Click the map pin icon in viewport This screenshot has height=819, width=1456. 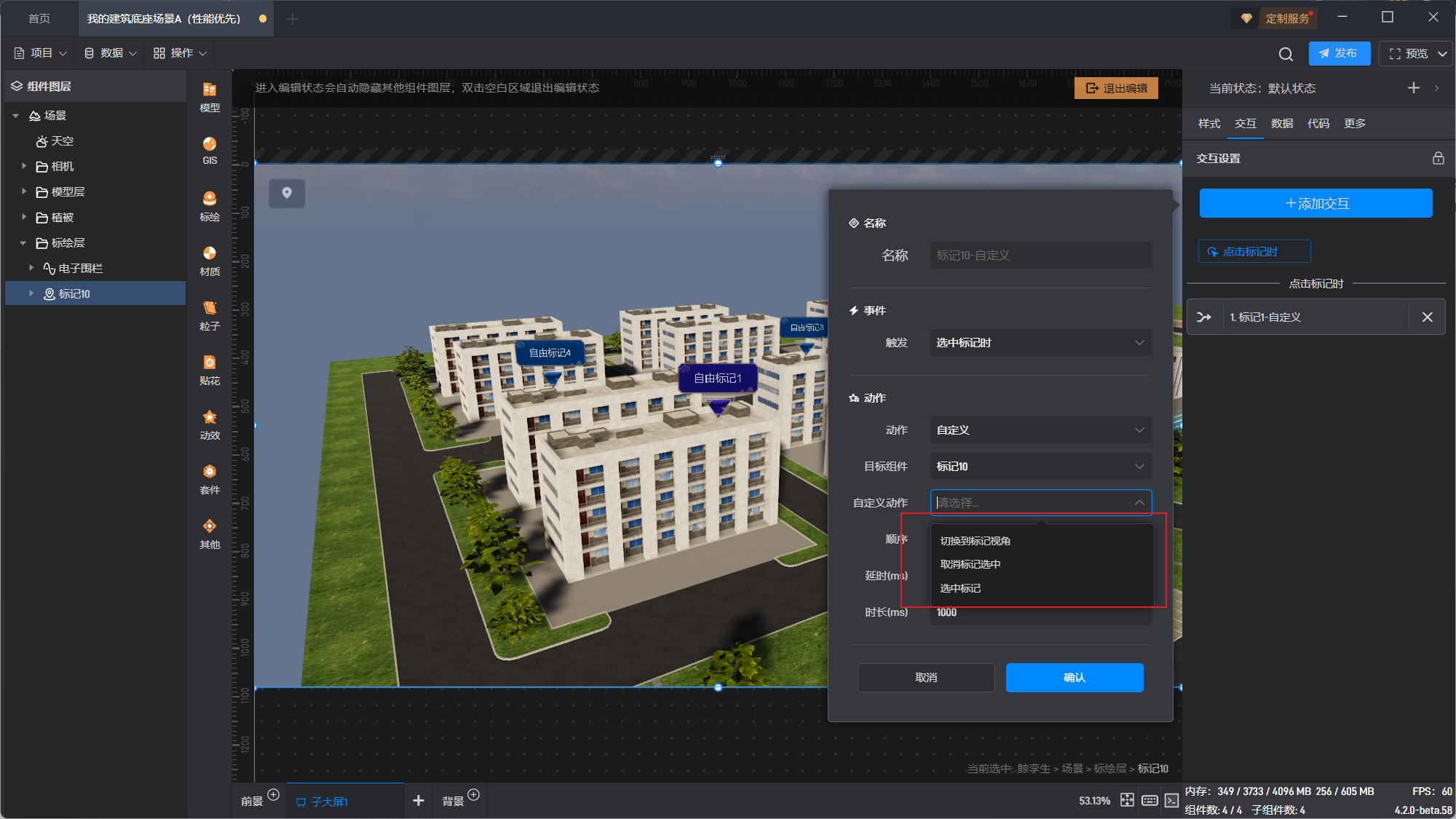[x=287, y=193]
